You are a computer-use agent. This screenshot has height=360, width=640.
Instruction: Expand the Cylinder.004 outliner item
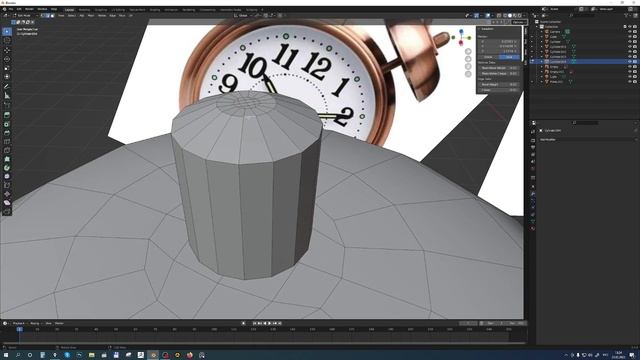tap(542, 62)
